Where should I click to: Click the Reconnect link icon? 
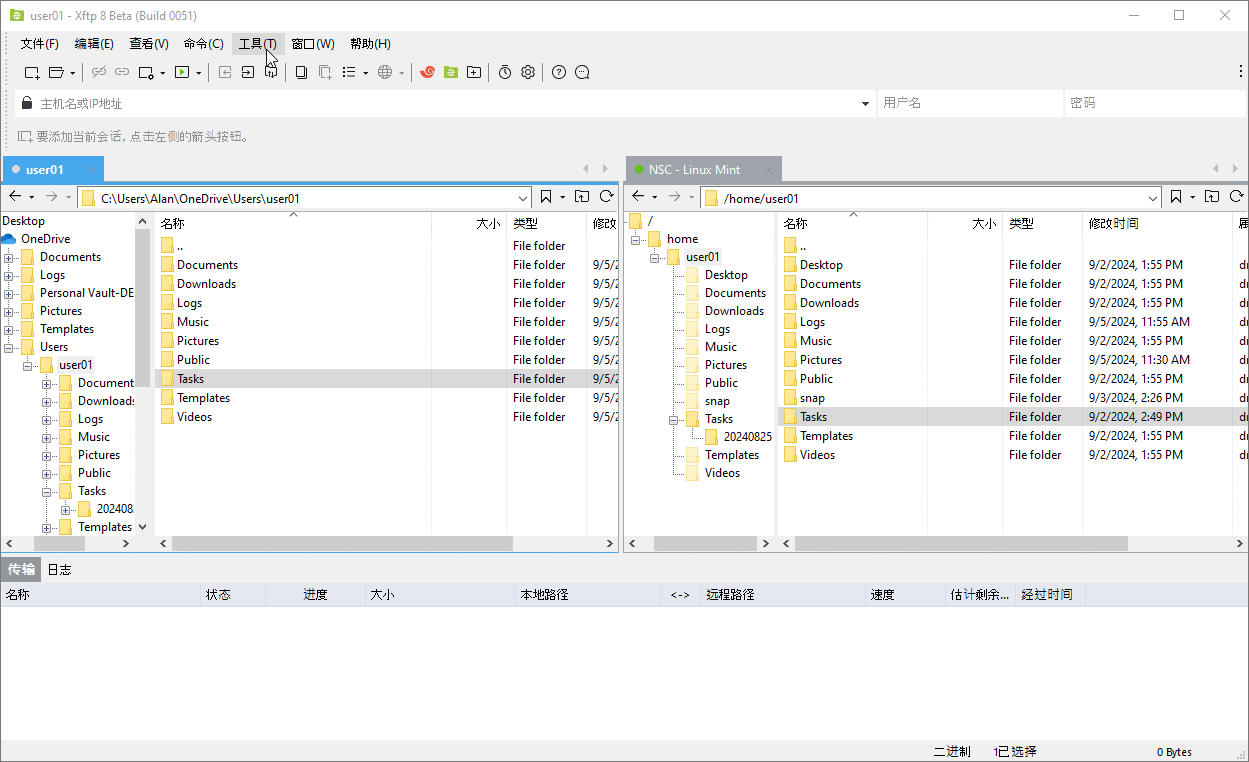[x=122, y=72]
